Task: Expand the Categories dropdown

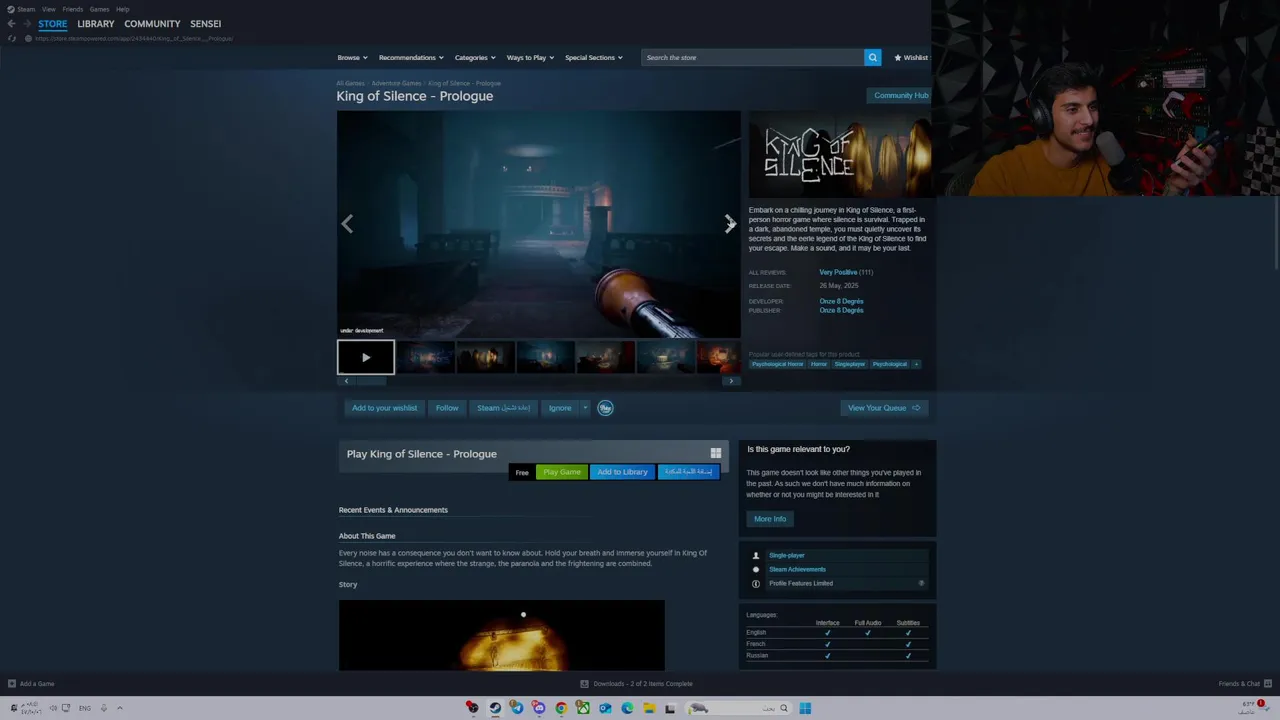Action: (x=475, y=58)
